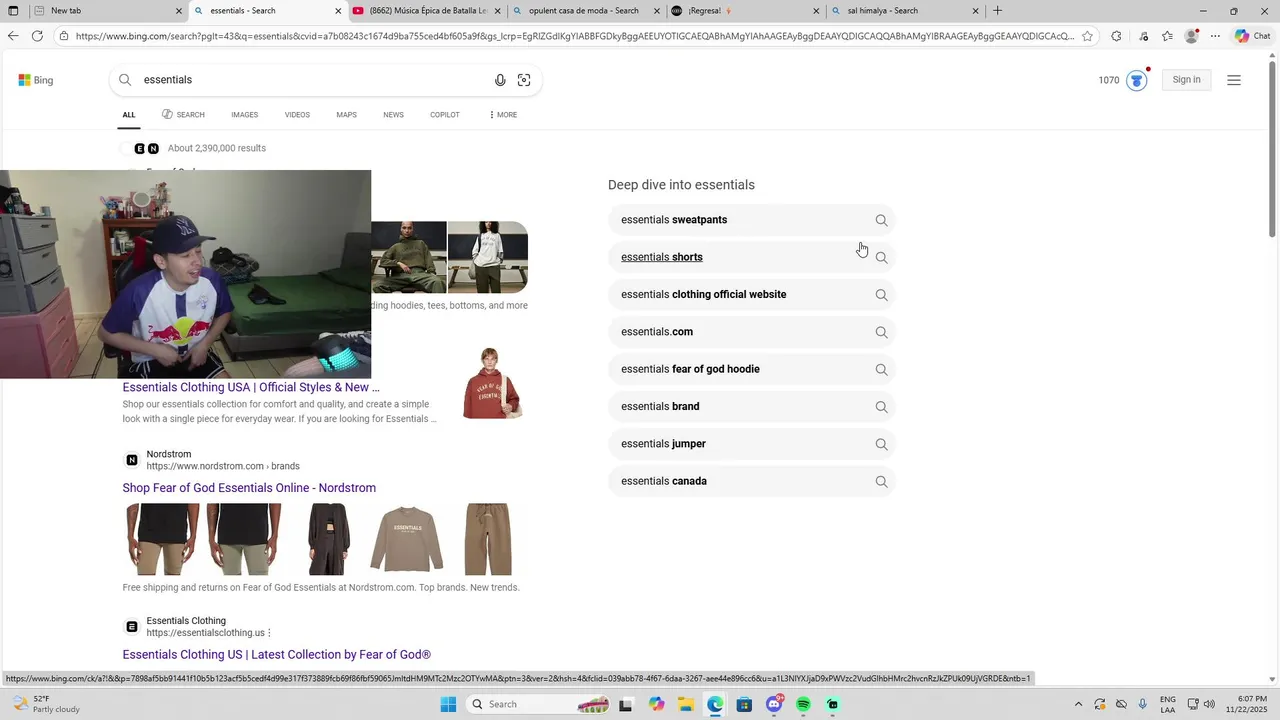Search suggestion essentials sweatpants
This screenshot has height=720, width=1280.
tap(751, 220)
